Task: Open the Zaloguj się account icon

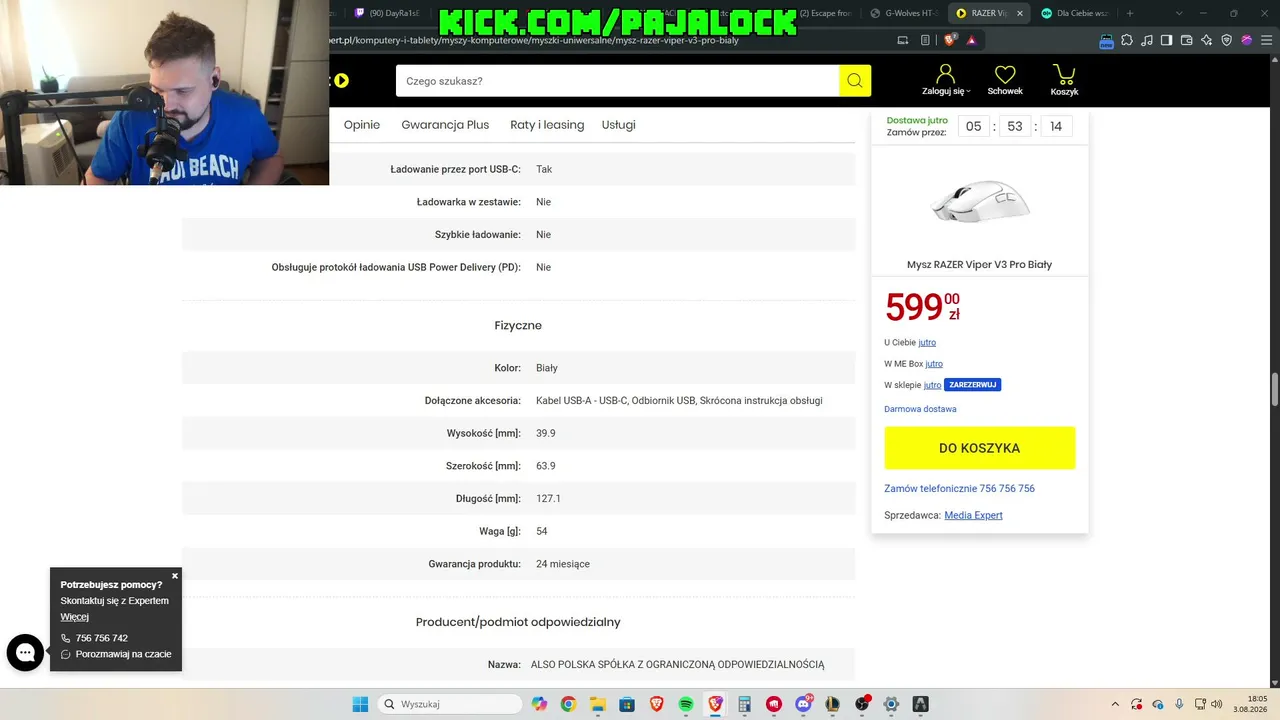Action: point(946,80)
